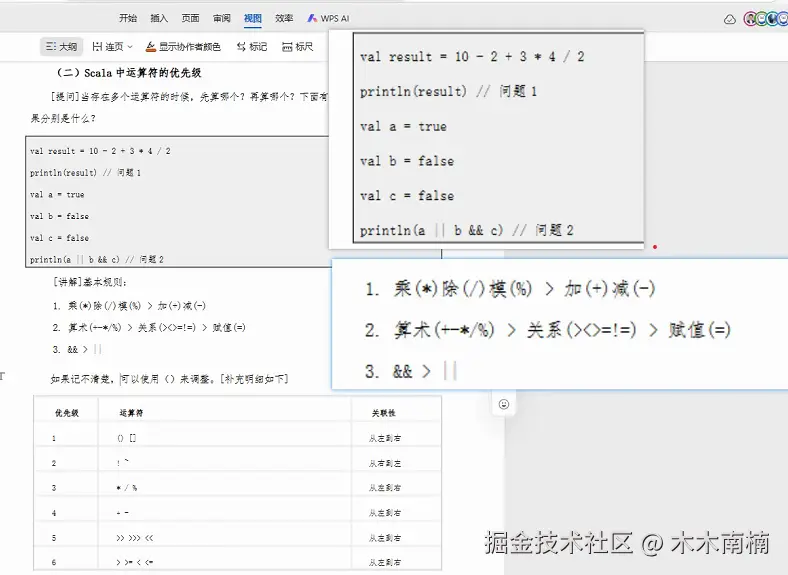Switch to the 插入 tab

pyautogui.click(x=159, y=18)
